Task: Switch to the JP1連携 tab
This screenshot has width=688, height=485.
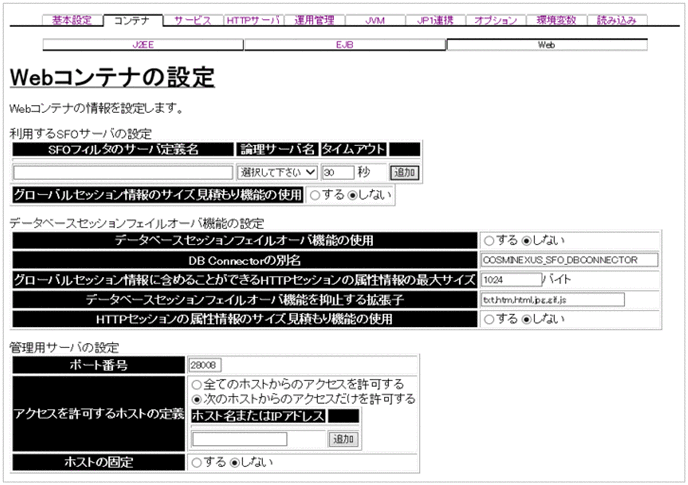Action: pos(435,20)
